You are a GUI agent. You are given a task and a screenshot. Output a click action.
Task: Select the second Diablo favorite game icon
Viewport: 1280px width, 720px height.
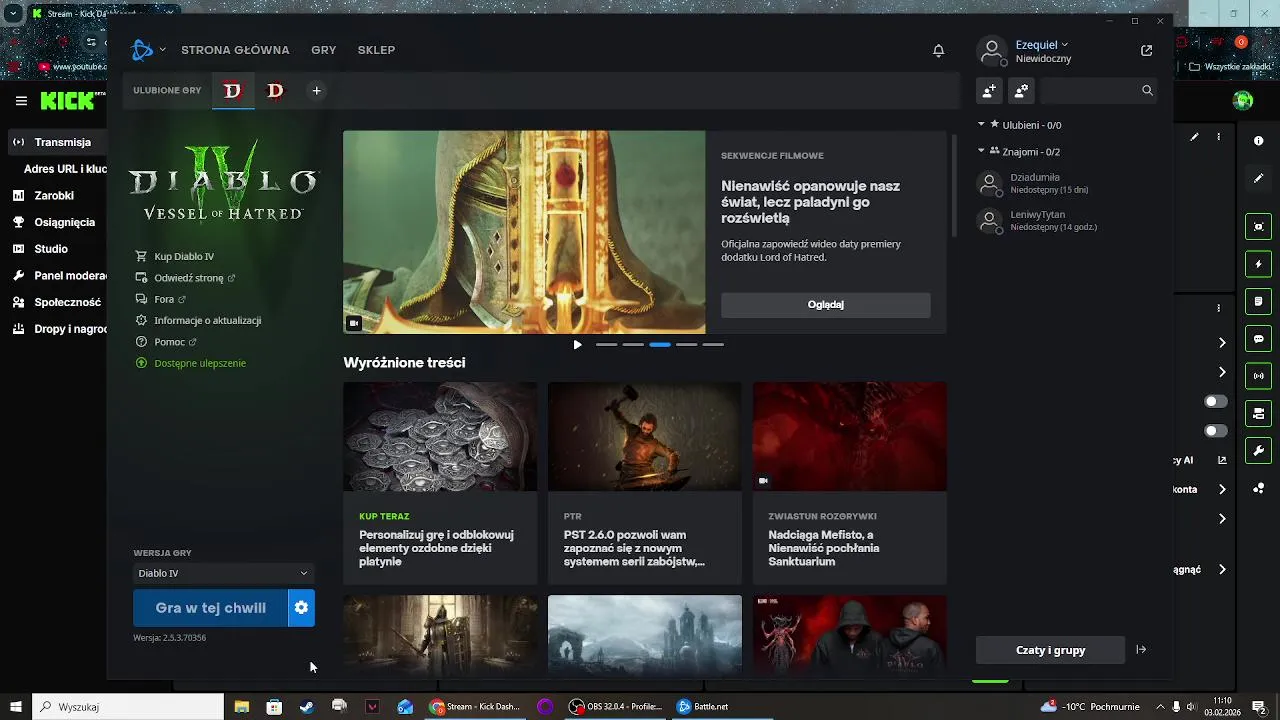click(275, 91)
